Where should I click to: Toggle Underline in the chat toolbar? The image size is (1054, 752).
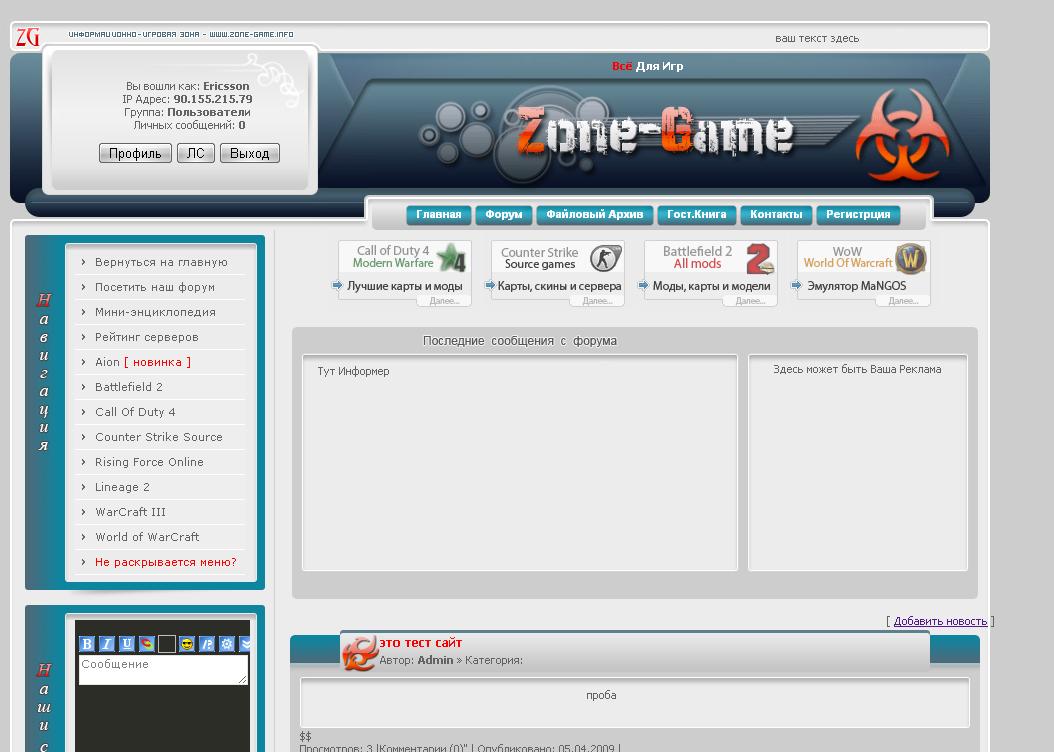(127, 644)
